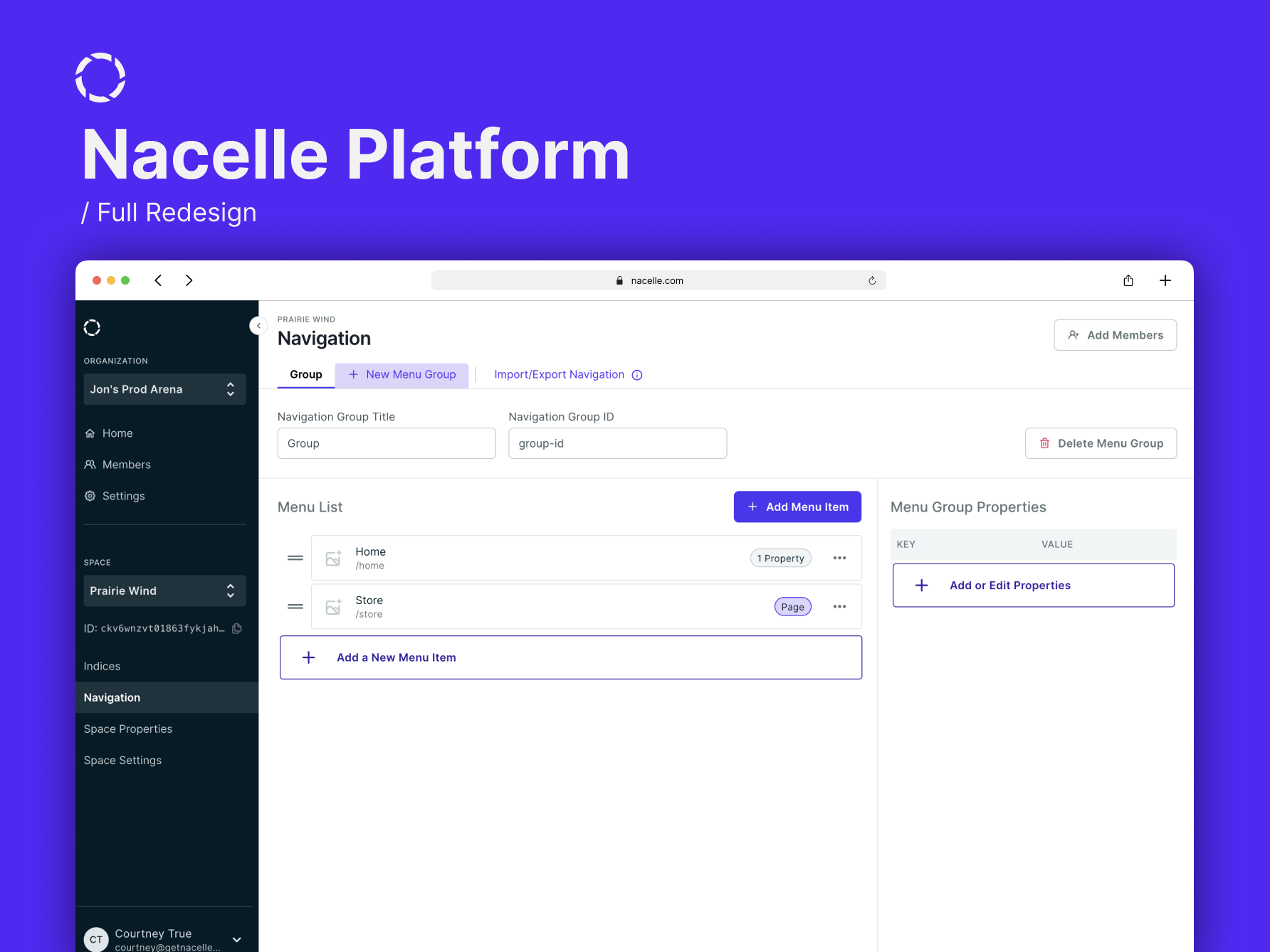The image size is (1270, 952).
Task: Open Home in the sidebar
Action: tap(109, 433)
